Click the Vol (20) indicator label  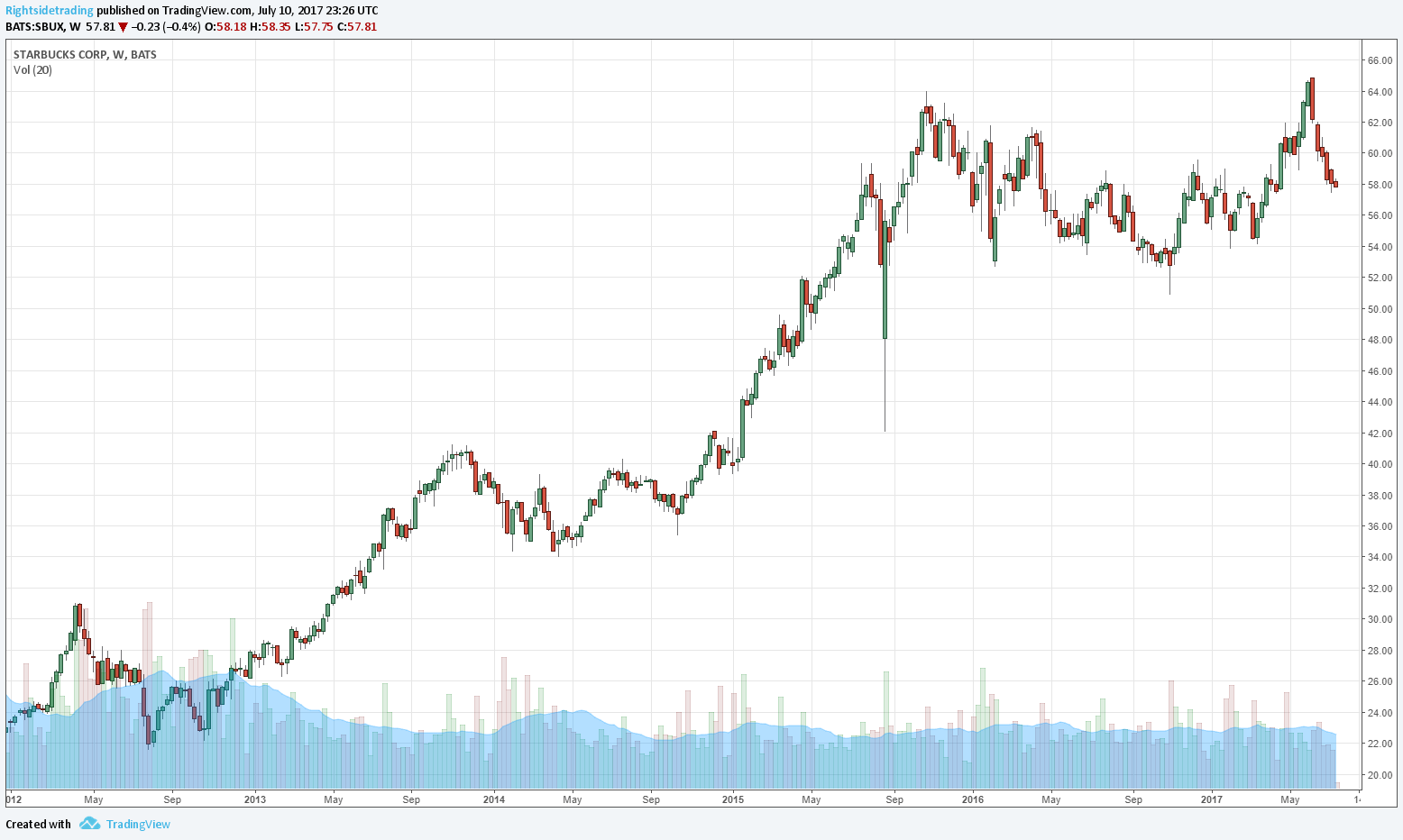coord(32,69)
